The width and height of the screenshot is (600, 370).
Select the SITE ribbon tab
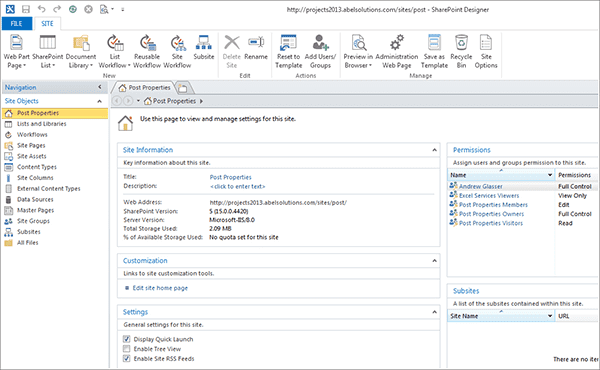[x=47, y=24]
